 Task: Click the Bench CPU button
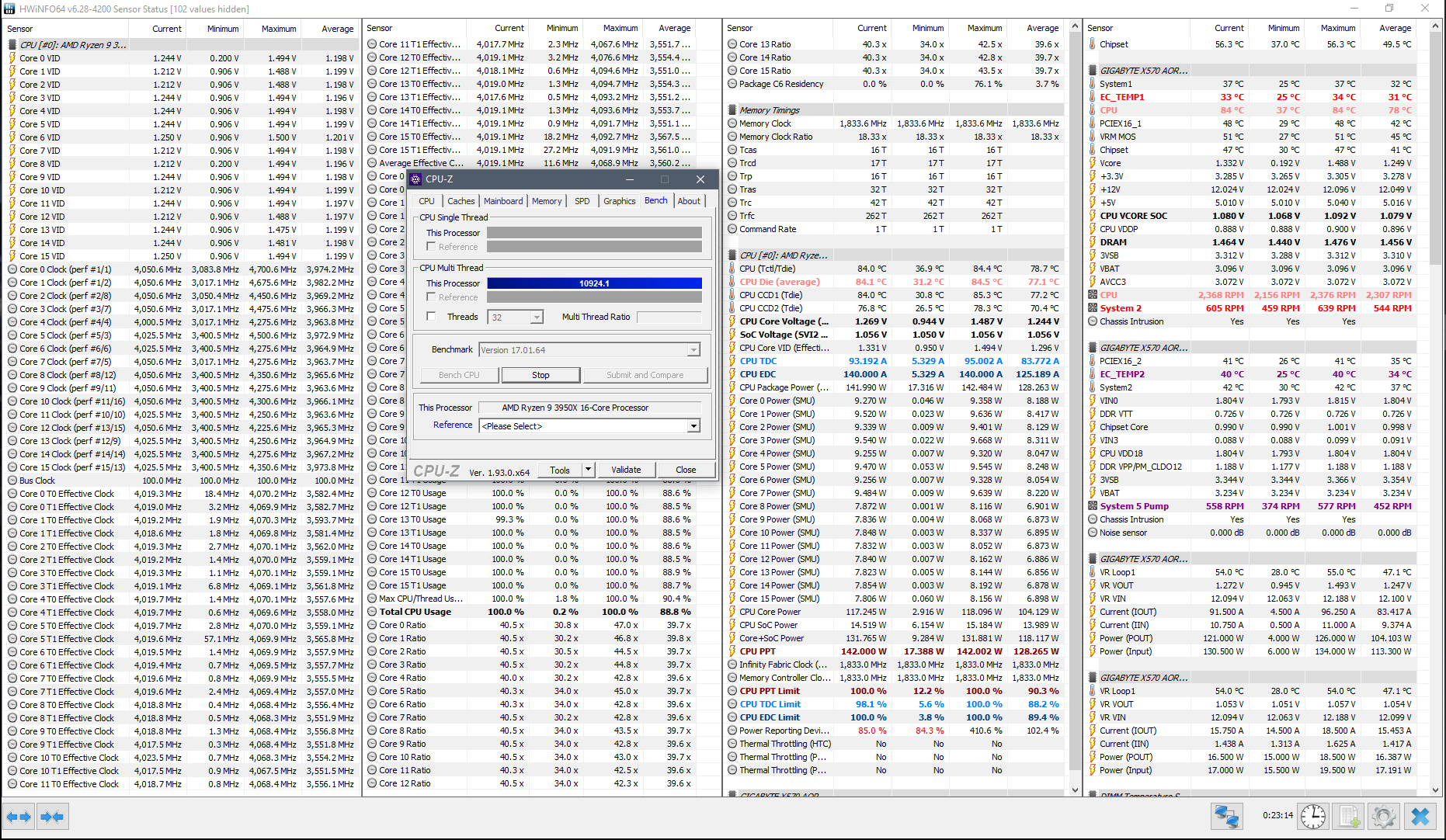click(x=459, y=375)
